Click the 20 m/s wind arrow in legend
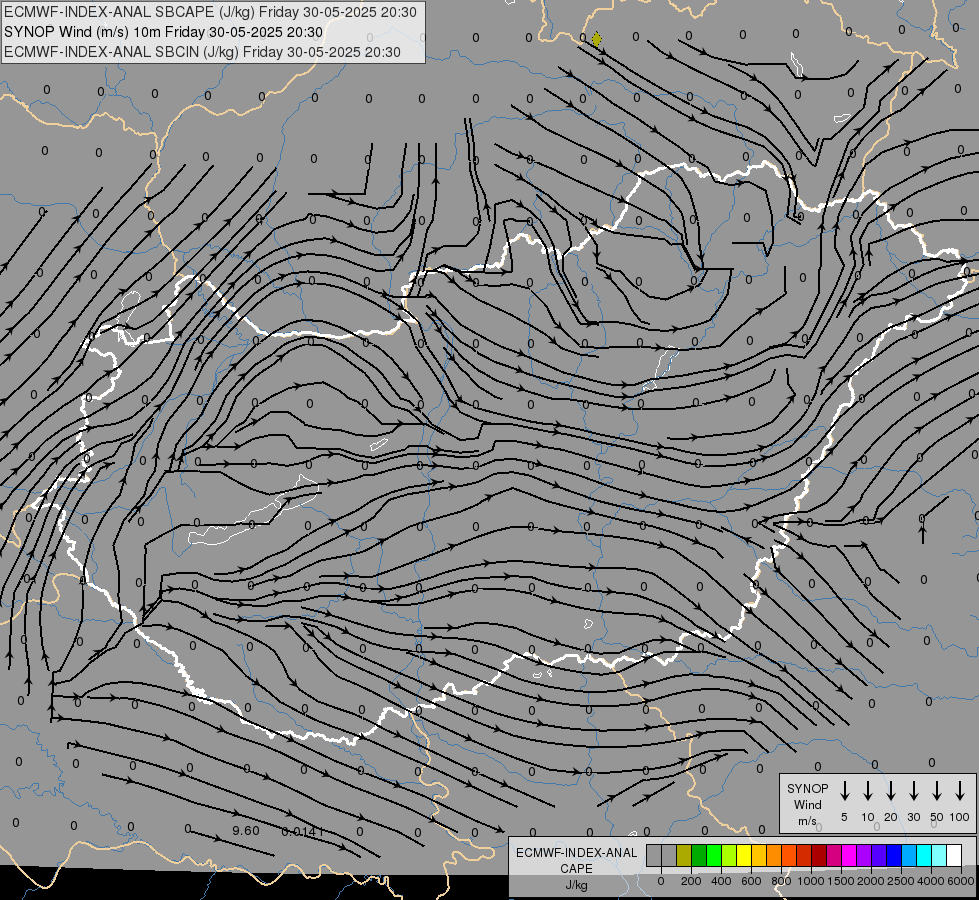The width and height of the screenshot is (979, 900). [890, 791]
